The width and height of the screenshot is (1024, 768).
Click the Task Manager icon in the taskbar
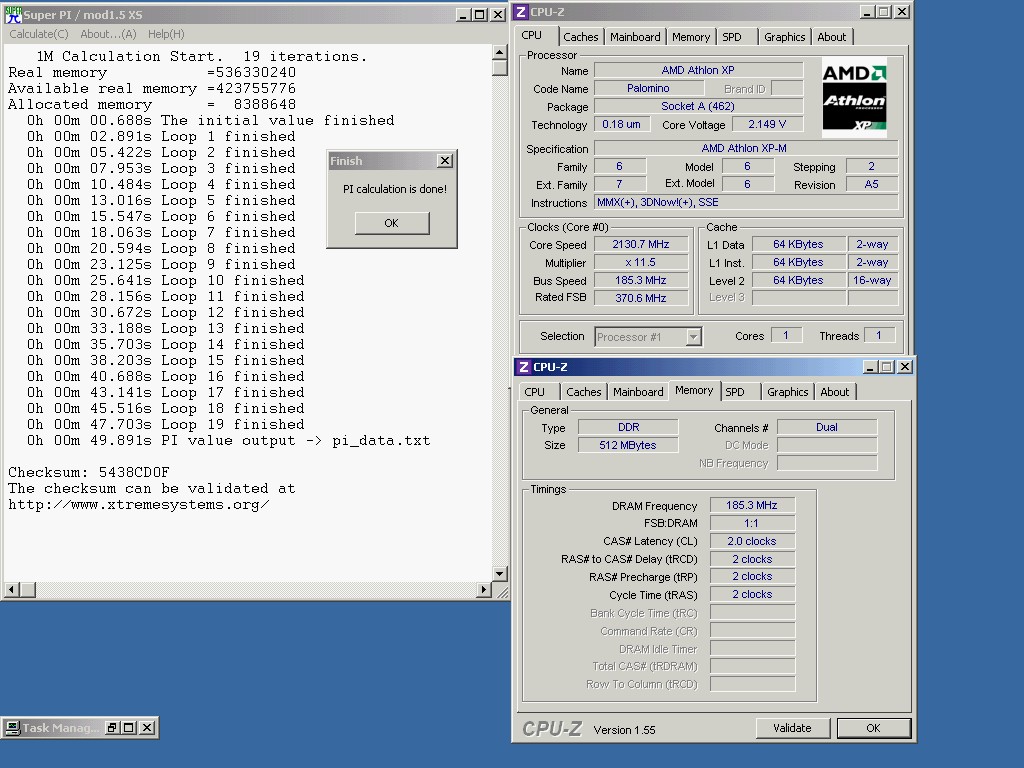pyautogui.click(x=12, y=728)
